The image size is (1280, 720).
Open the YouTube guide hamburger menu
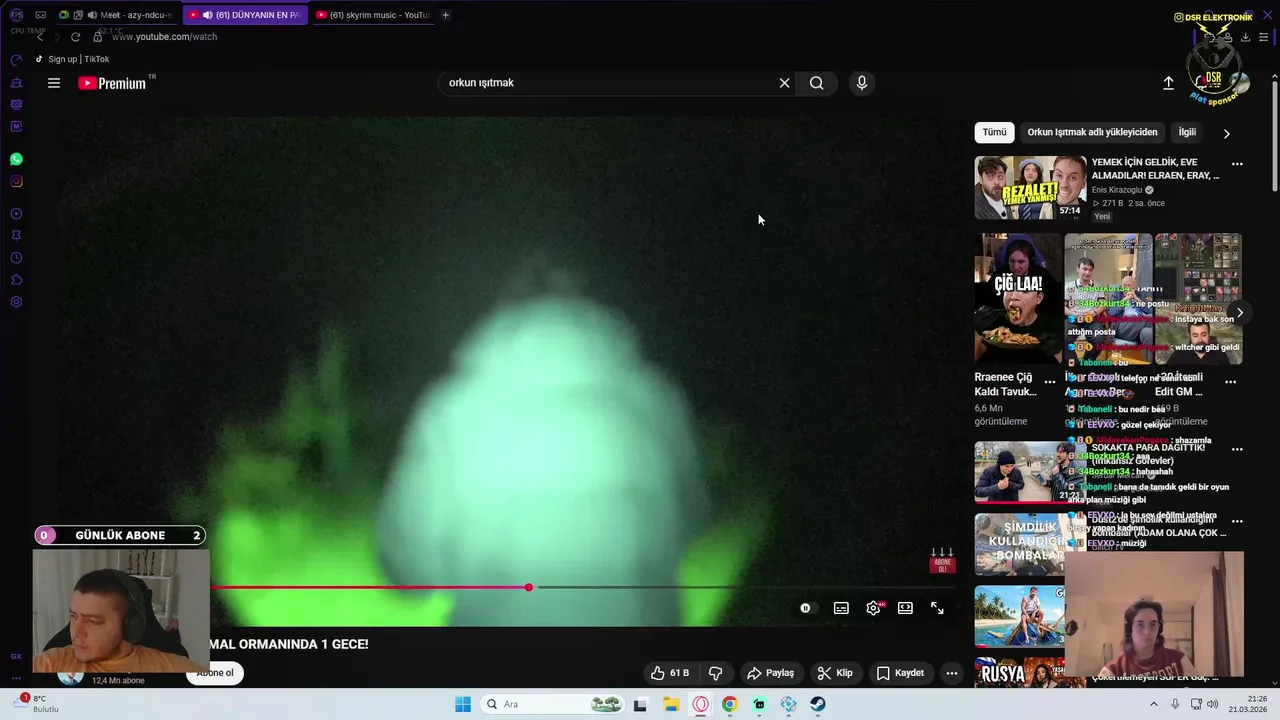point(54,83)
